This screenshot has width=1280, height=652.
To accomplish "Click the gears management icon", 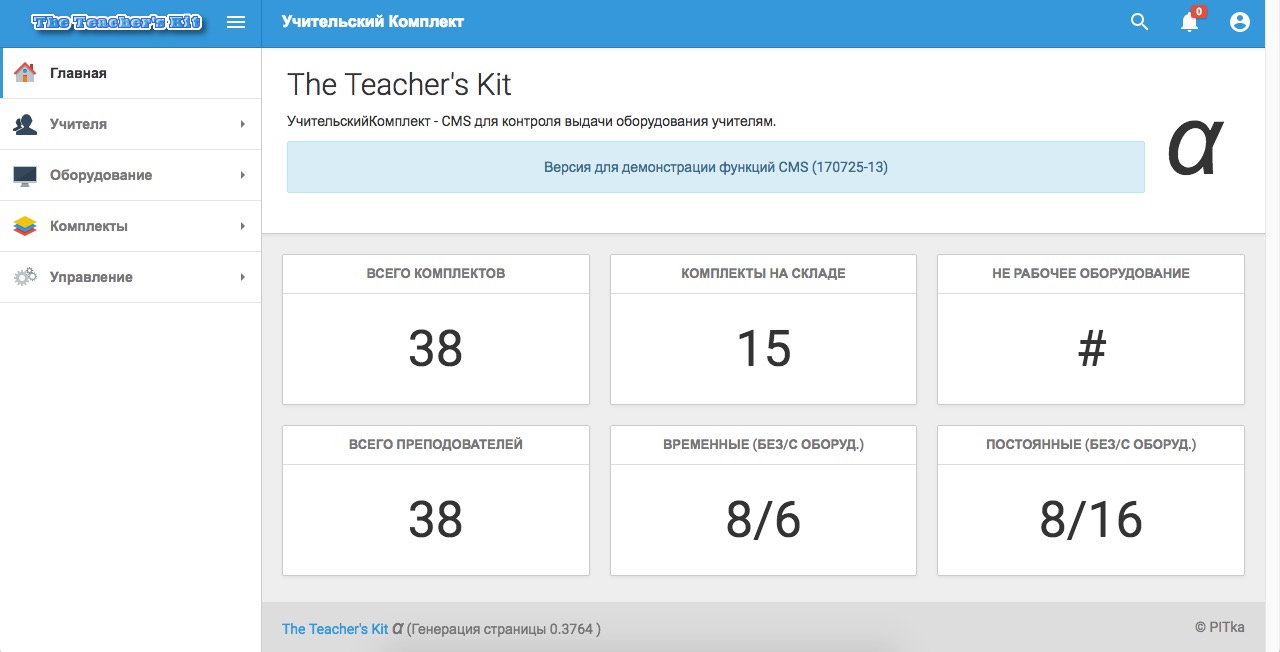I will tap(25, 277).
